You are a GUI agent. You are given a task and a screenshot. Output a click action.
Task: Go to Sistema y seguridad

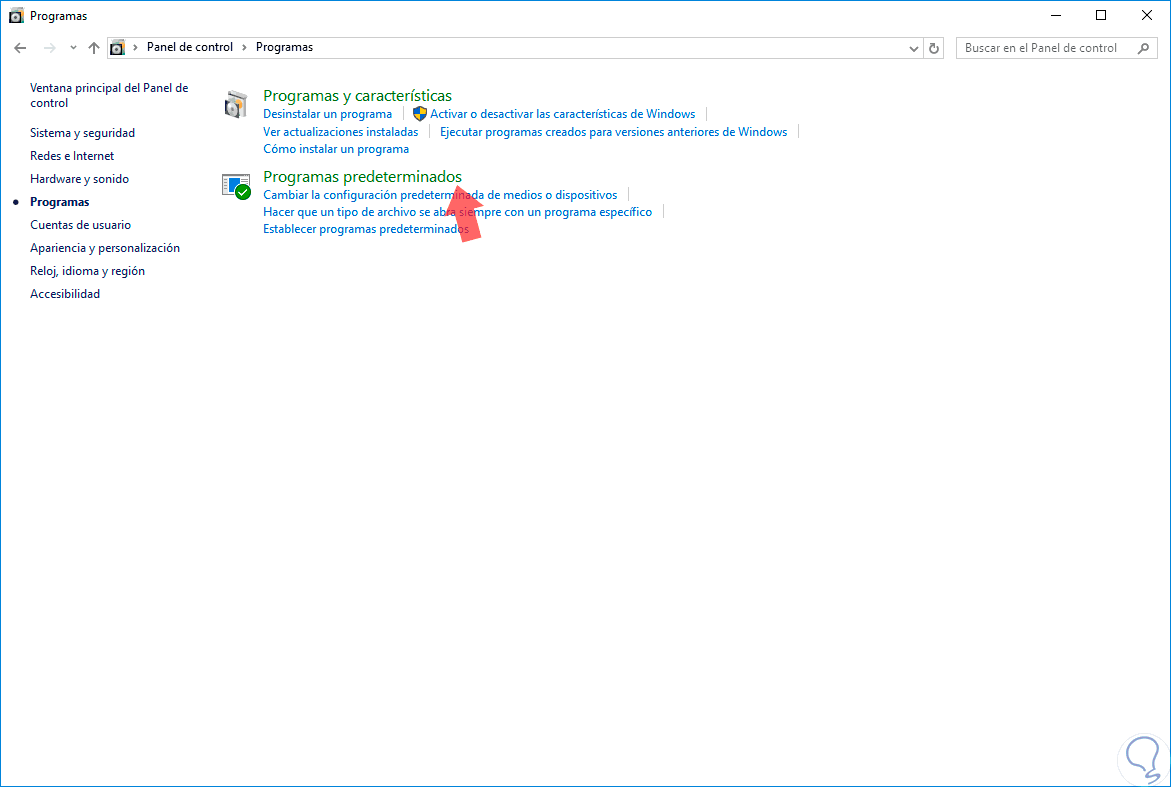click(x=82, y=133)
